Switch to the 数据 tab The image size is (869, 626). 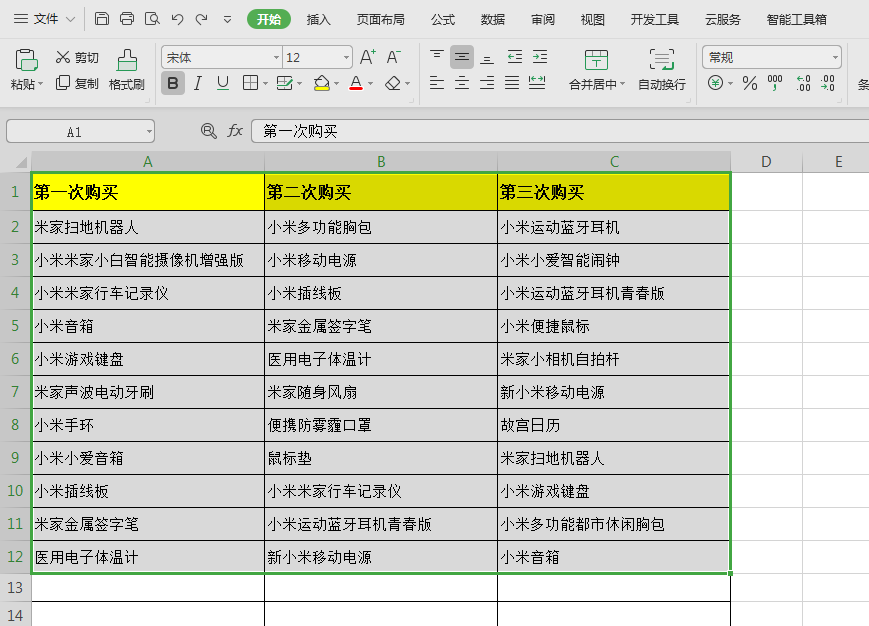point(493,19)
